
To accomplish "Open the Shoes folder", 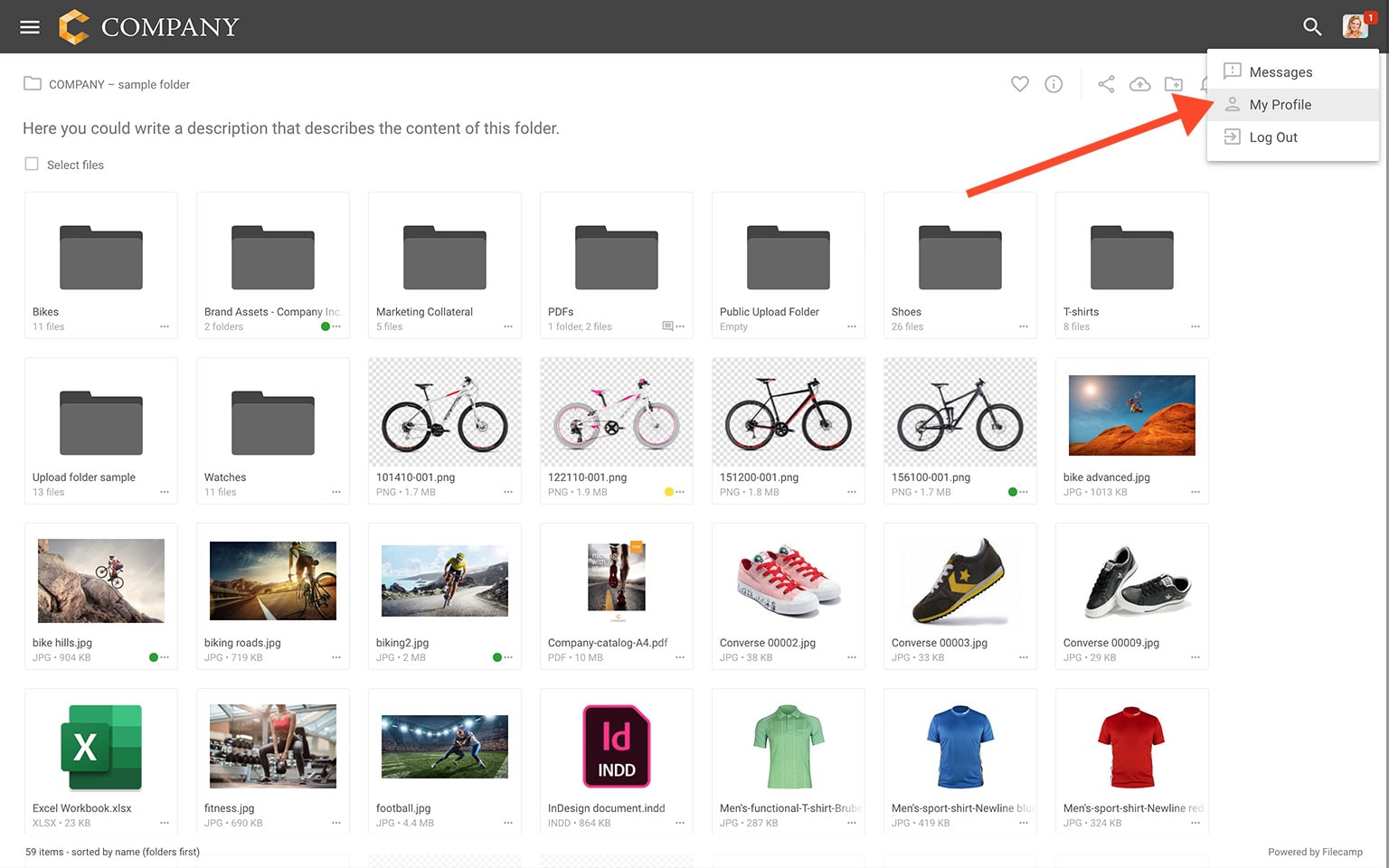I will pyautogui.click(x=960, y=257).
